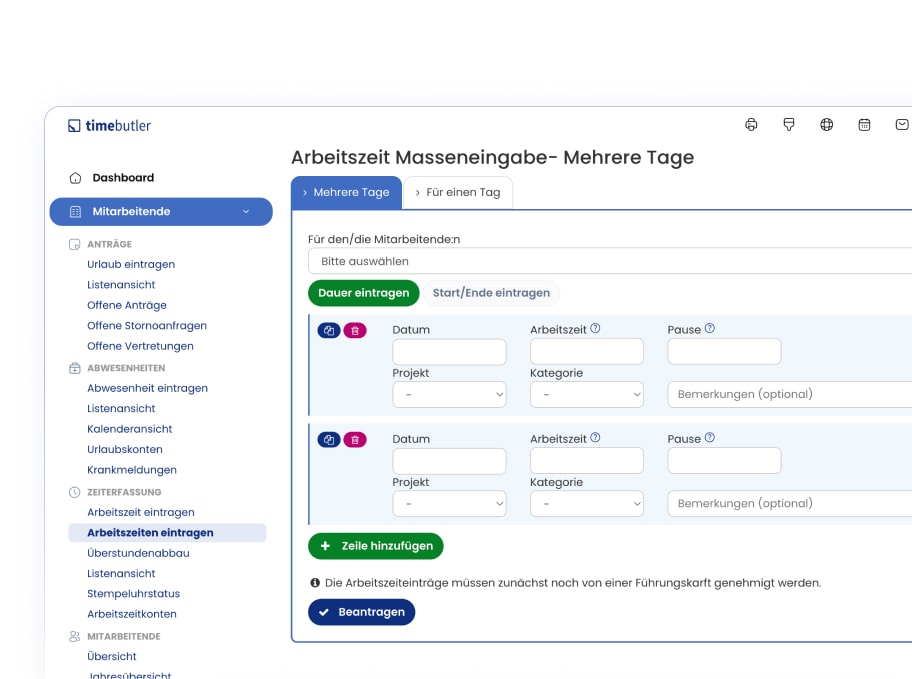Duplicate the first work time row
This screenshot has width=912, height=679.
coord(329,330)
